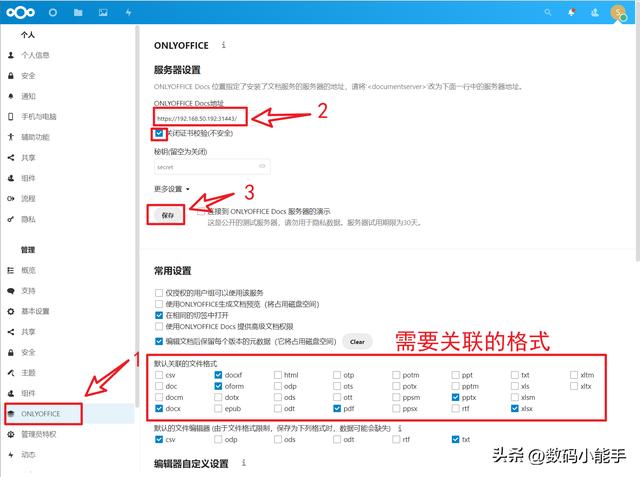This screenshot has height=477, width=640.
Task: Click the secret key input field
Action: [212, 167]
